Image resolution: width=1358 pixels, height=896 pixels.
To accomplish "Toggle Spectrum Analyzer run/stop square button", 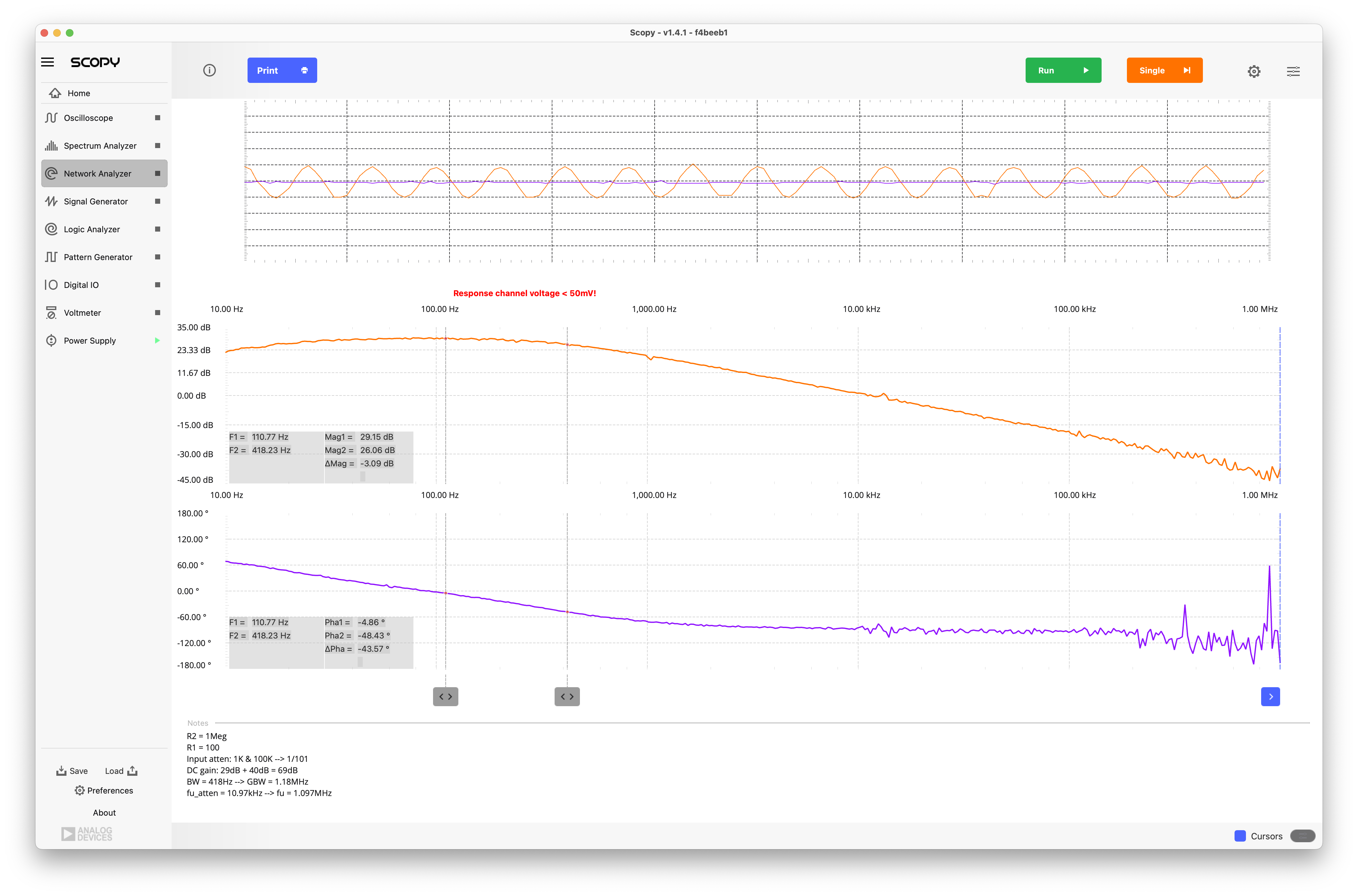I will click(x=157, y=146).
